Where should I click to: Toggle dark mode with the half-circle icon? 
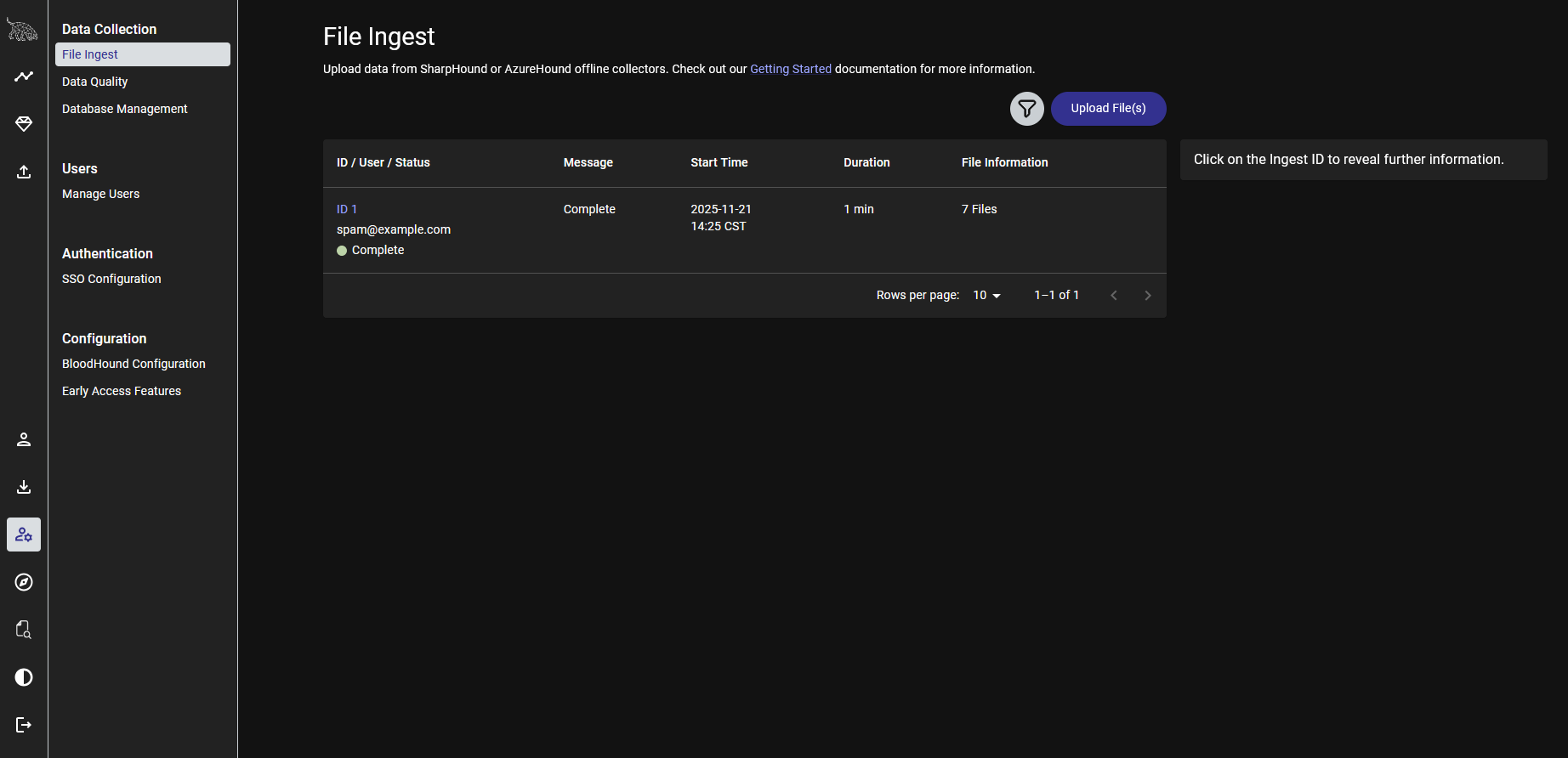tap(24, 677)
